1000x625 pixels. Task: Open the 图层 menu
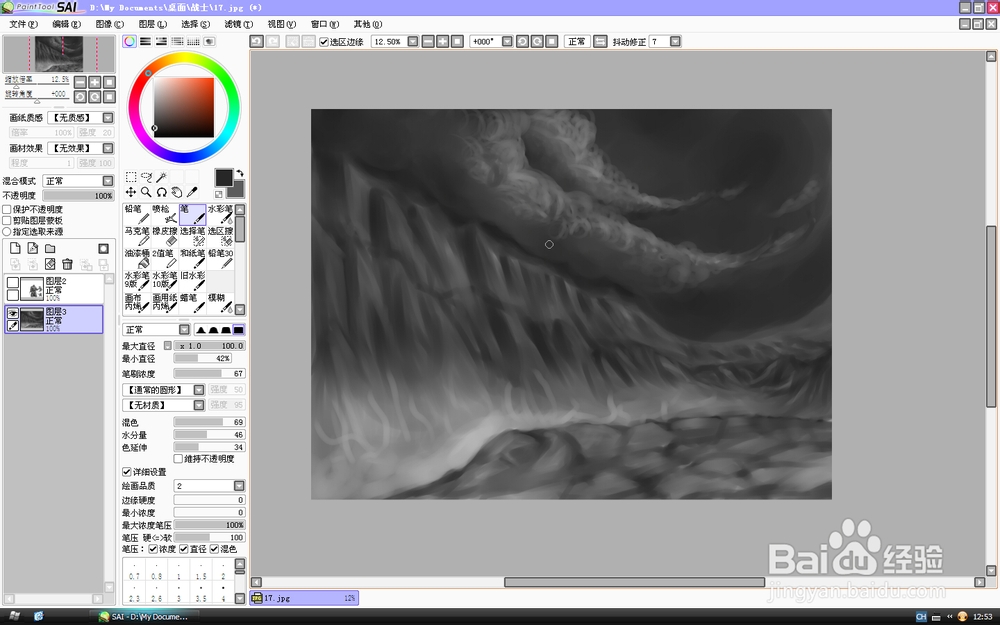pyautogui.click(x=152, y=24)
